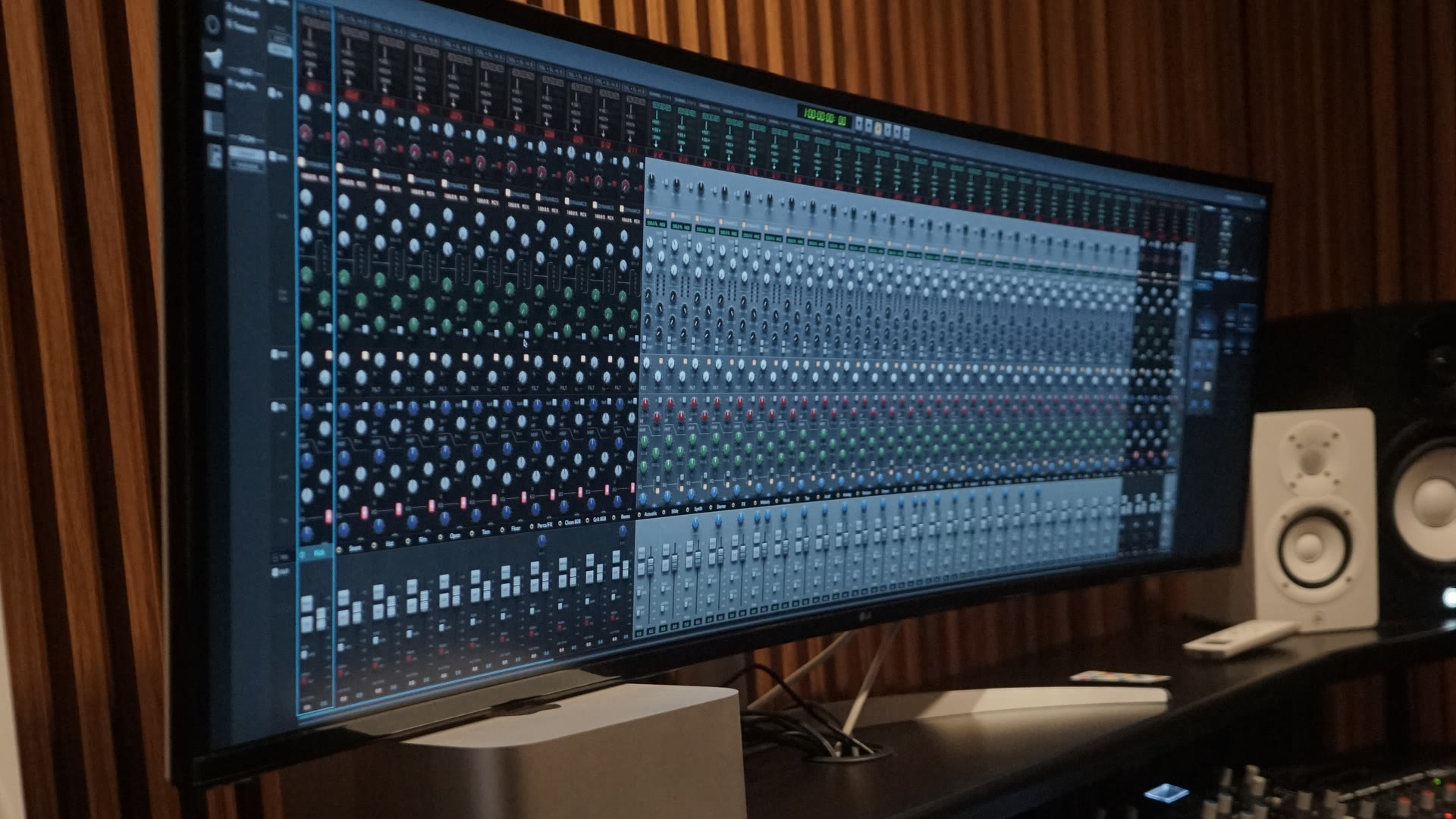Select the Kick channel name label
The height and width of the screenshot is (819, 1456).
click(x=321, y=553)
